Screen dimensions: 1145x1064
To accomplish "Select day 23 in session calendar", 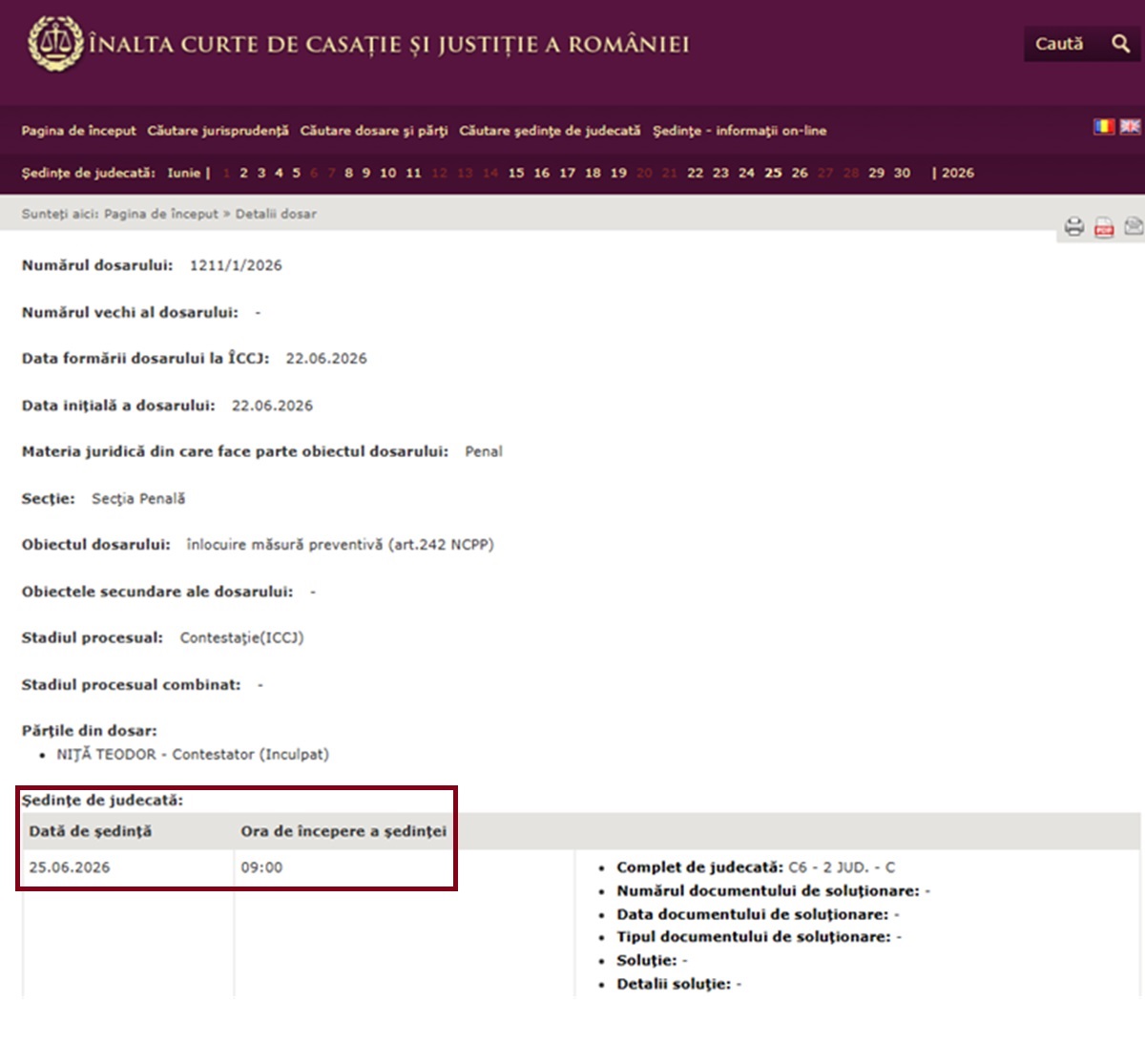I will pyautogui.click(x=720, y=173).
